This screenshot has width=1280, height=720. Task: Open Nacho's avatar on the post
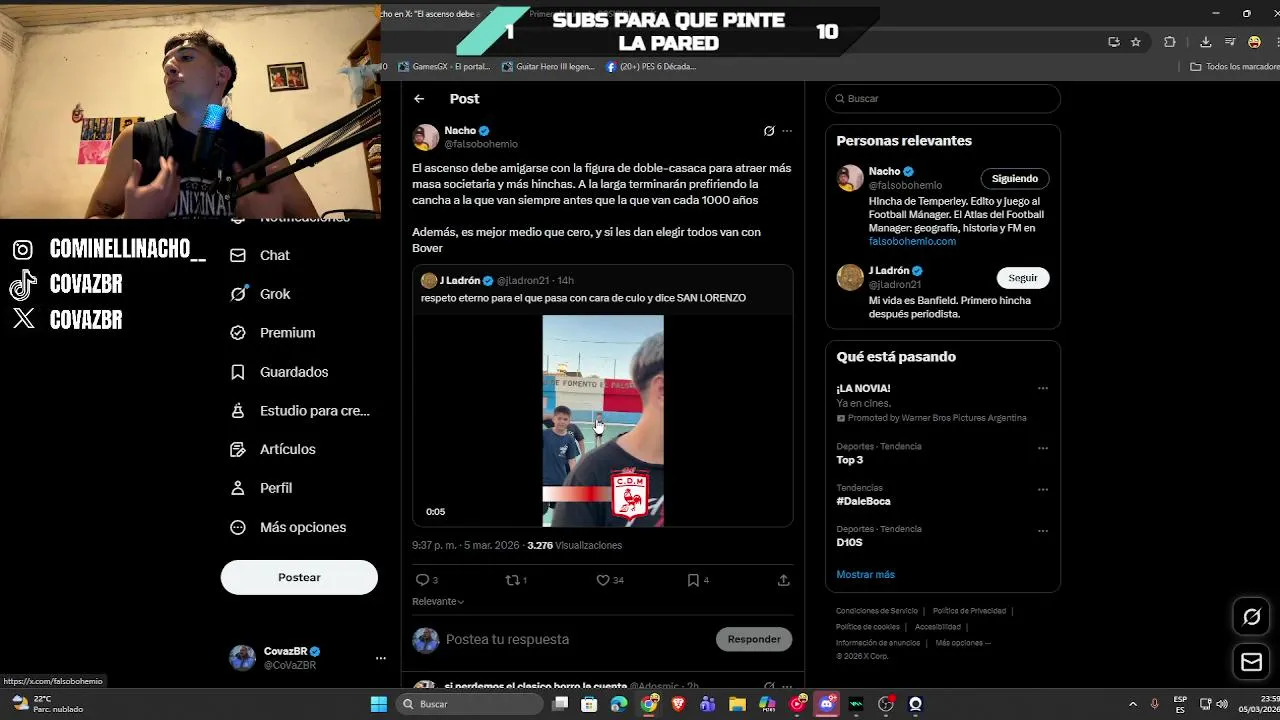(426, 137)
